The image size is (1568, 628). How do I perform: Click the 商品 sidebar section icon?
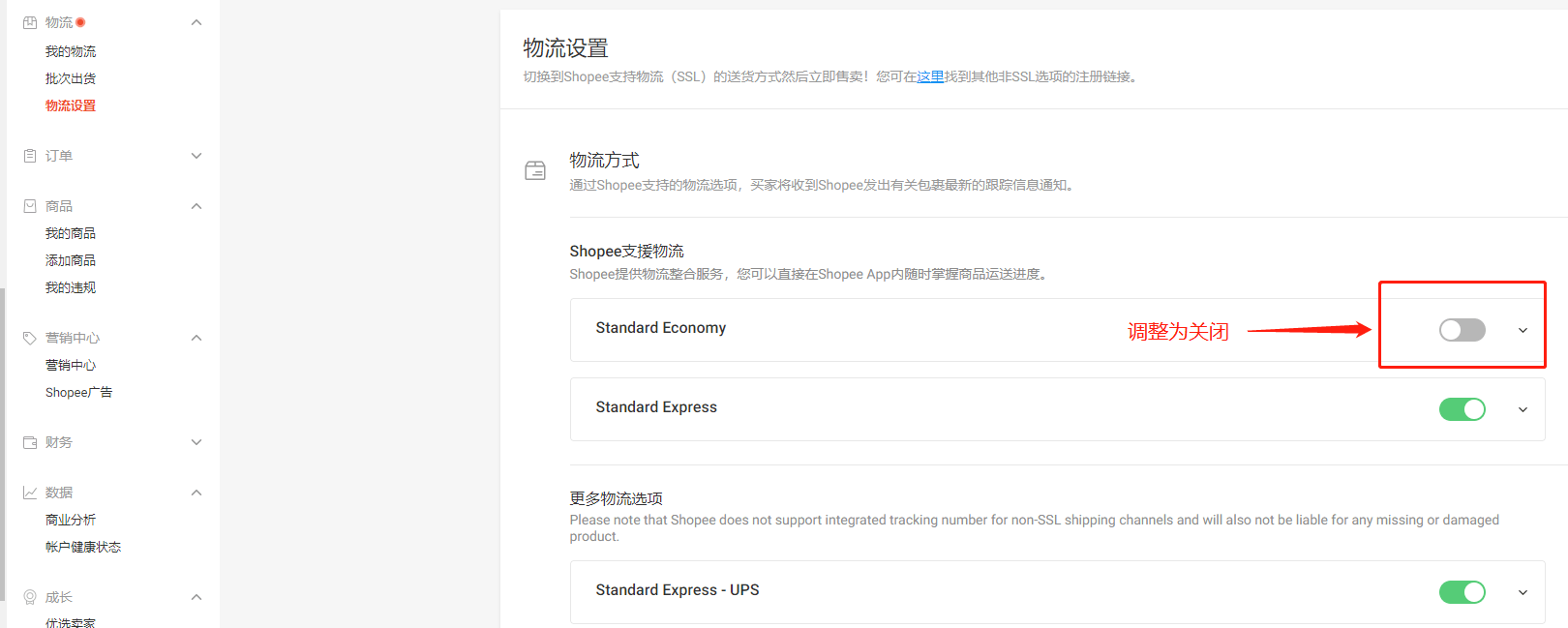30,206
